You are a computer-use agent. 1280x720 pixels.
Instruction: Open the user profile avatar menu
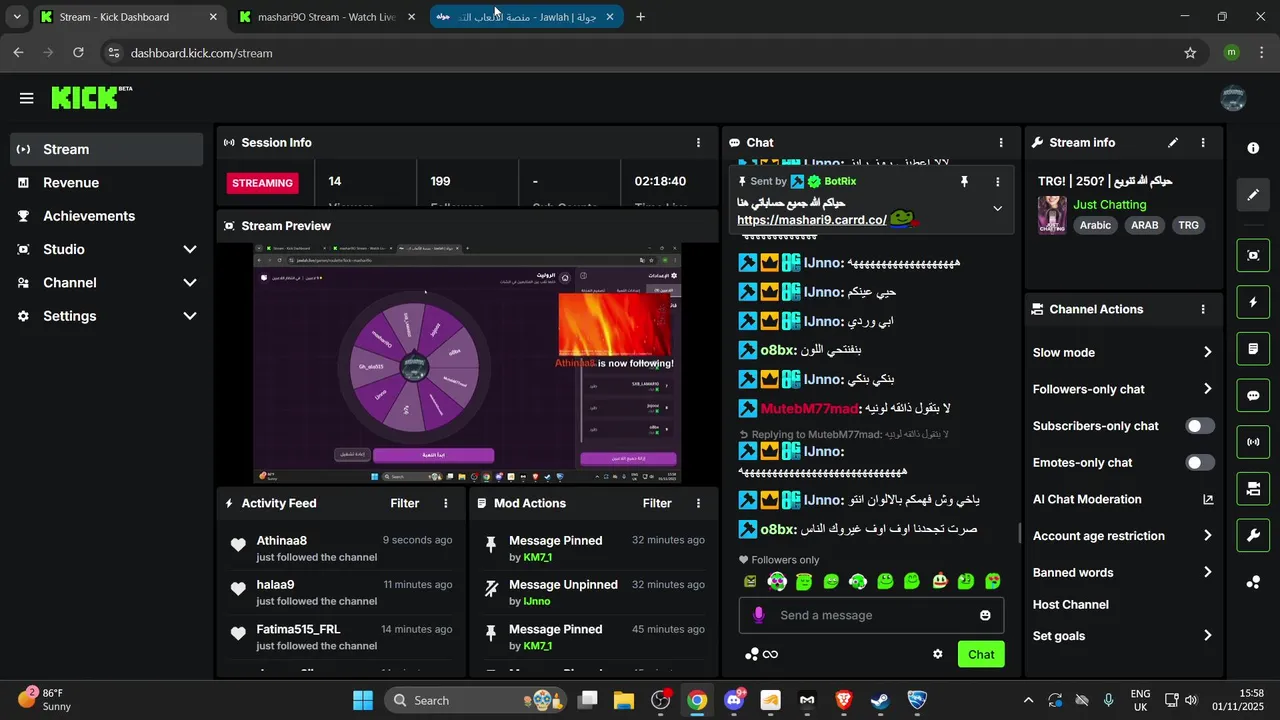tap(1234, 98)
